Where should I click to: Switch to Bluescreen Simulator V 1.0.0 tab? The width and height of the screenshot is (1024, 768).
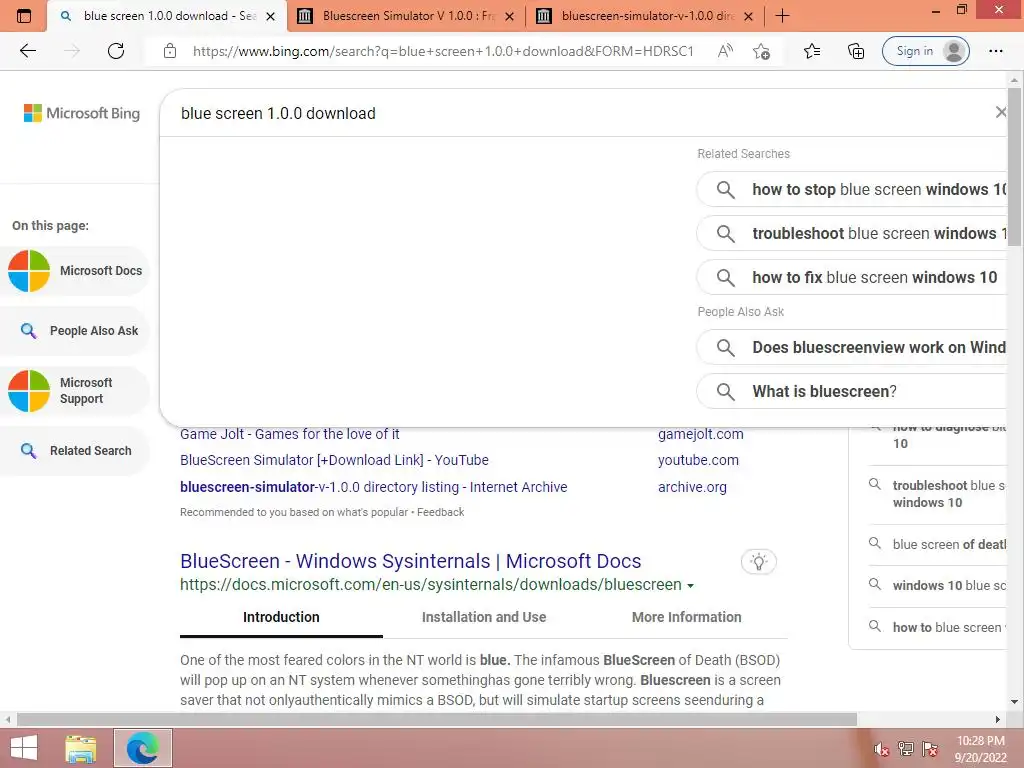(x=406, y=16)
